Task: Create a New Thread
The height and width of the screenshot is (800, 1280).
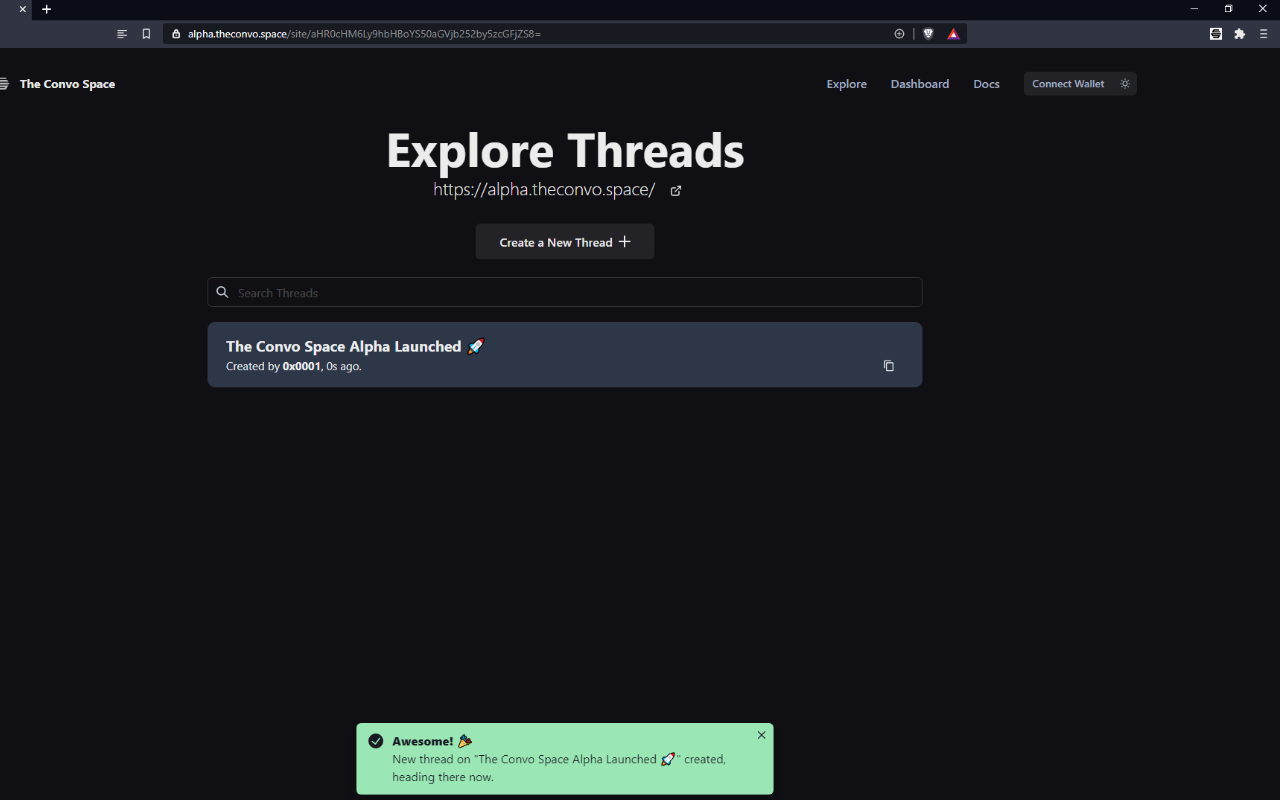Action: [x=565, y=242]
